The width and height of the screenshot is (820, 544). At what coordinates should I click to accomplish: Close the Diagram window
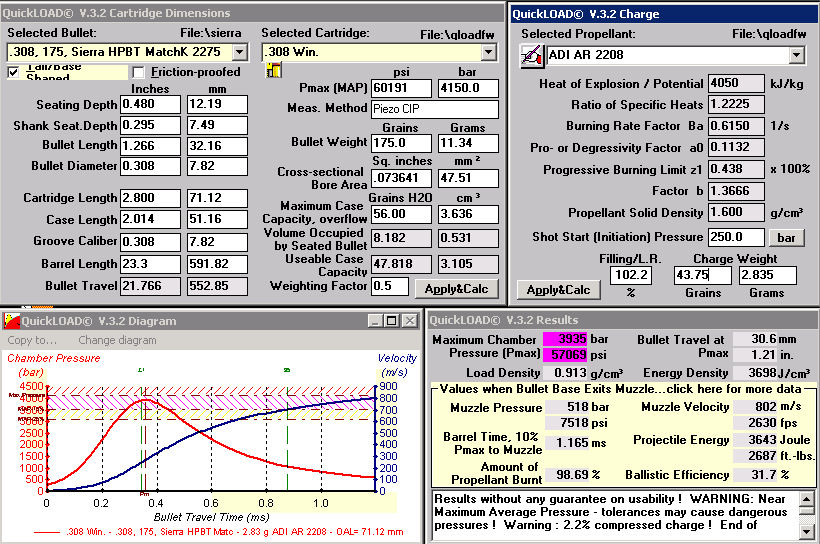pyautogui.click(x=410, y=321)
